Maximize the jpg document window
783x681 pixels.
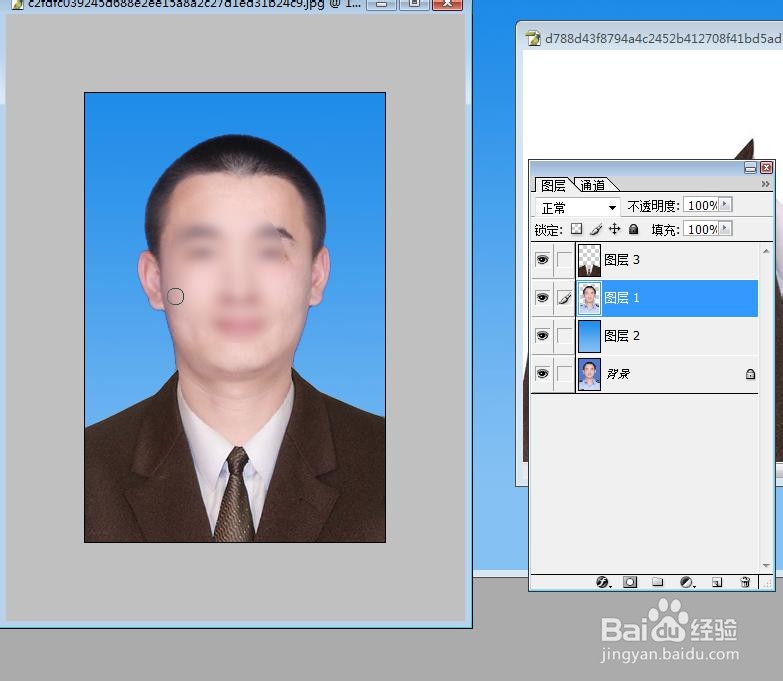[414, 4]
